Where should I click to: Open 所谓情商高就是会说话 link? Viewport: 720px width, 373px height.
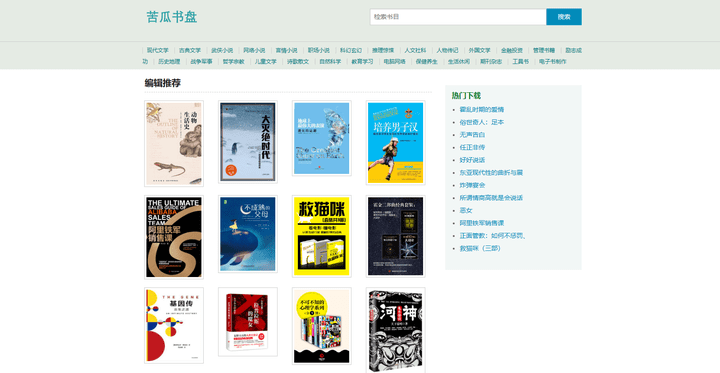point(491,198)
